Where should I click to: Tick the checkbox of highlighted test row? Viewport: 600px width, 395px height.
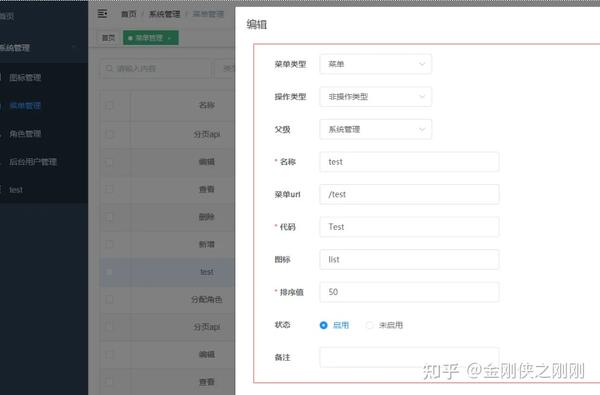tap(109, 272)
